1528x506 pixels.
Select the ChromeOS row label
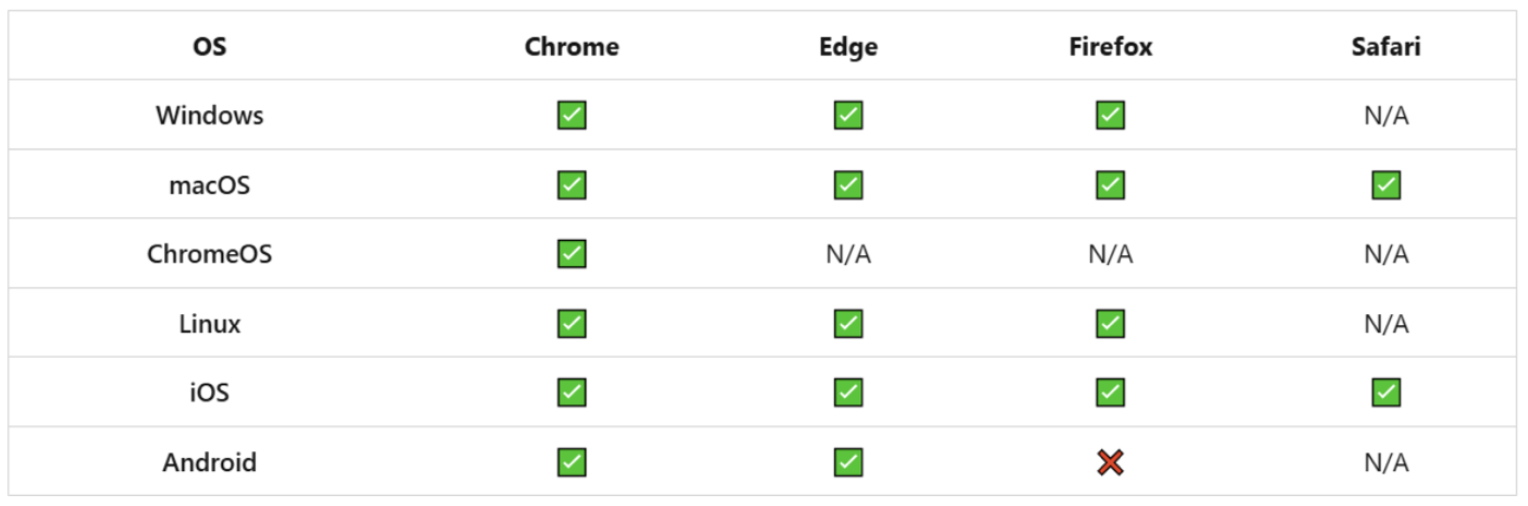pos(210,254)
